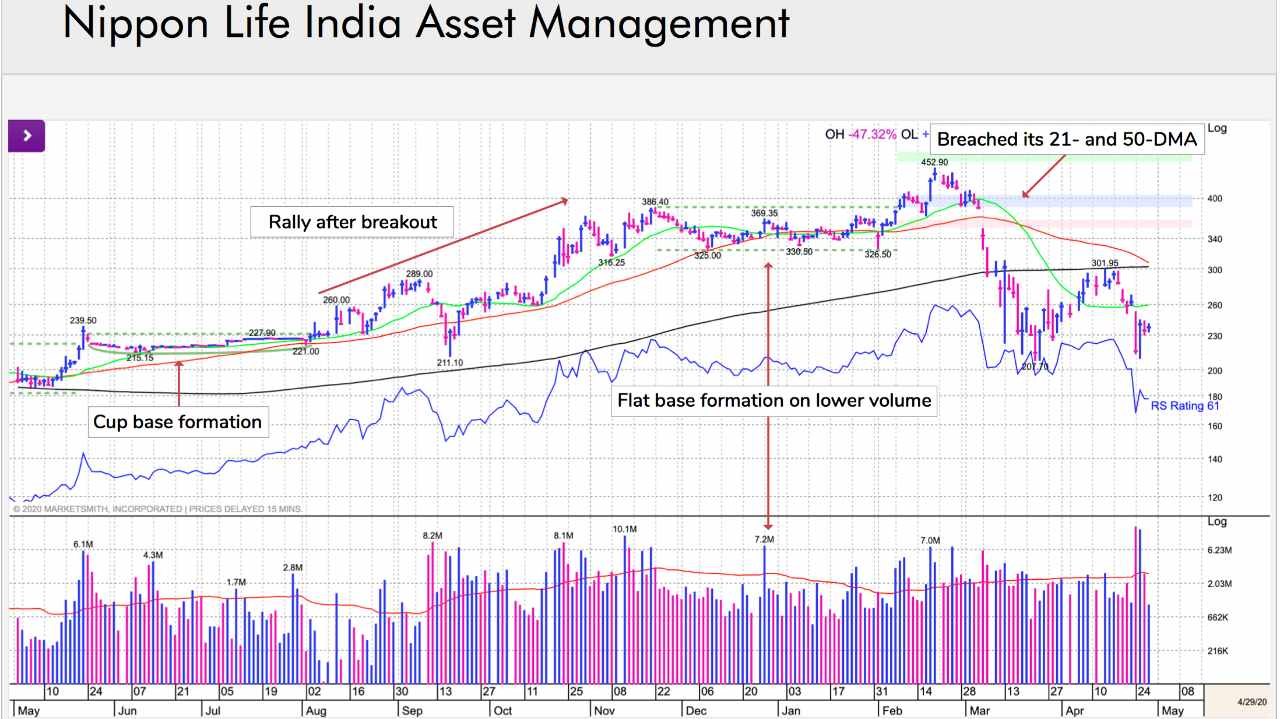
Task: Click the 7.0M volume label
Action: click(930, 540)
